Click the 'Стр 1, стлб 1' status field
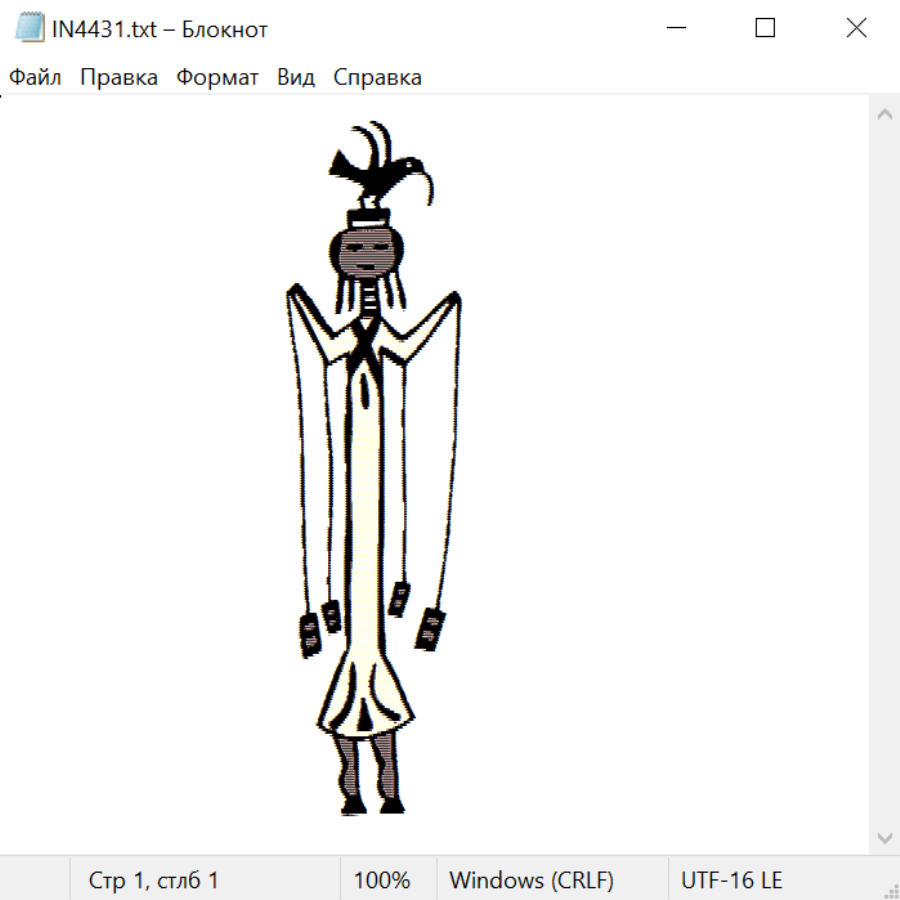The width and height of the screenshot is (900, 900). [153, 881]
